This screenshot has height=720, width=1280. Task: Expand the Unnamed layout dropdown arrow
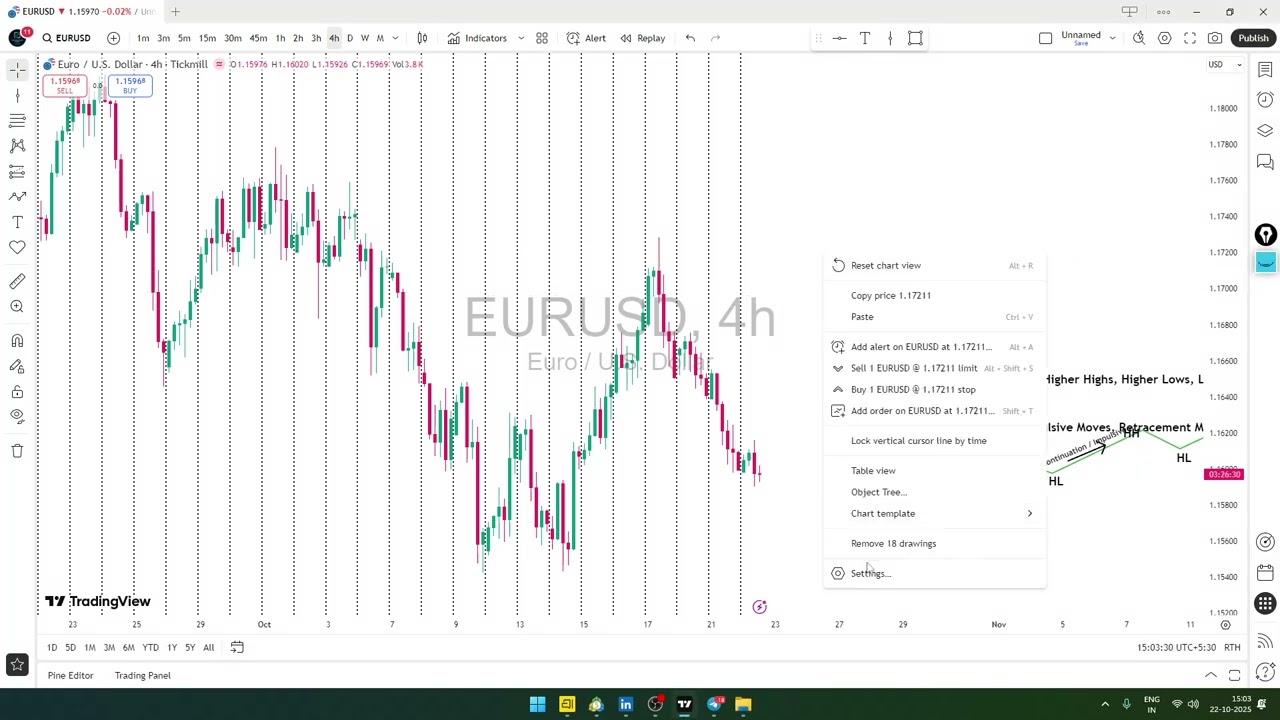click(x=1112, y=38)
